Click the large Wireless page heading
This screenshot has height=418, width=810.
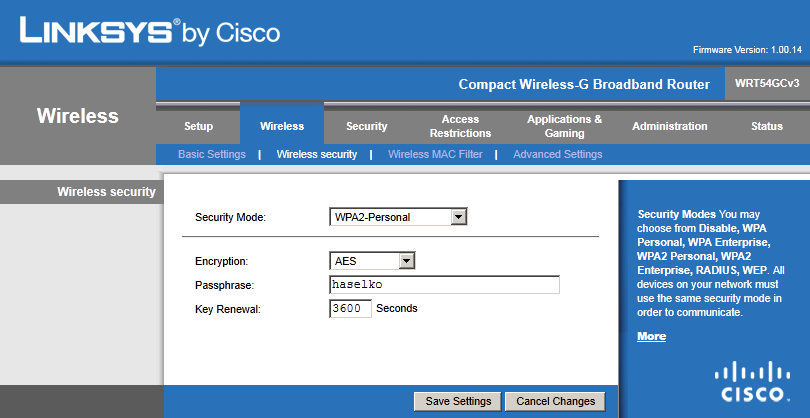click(x=77, y=116)
